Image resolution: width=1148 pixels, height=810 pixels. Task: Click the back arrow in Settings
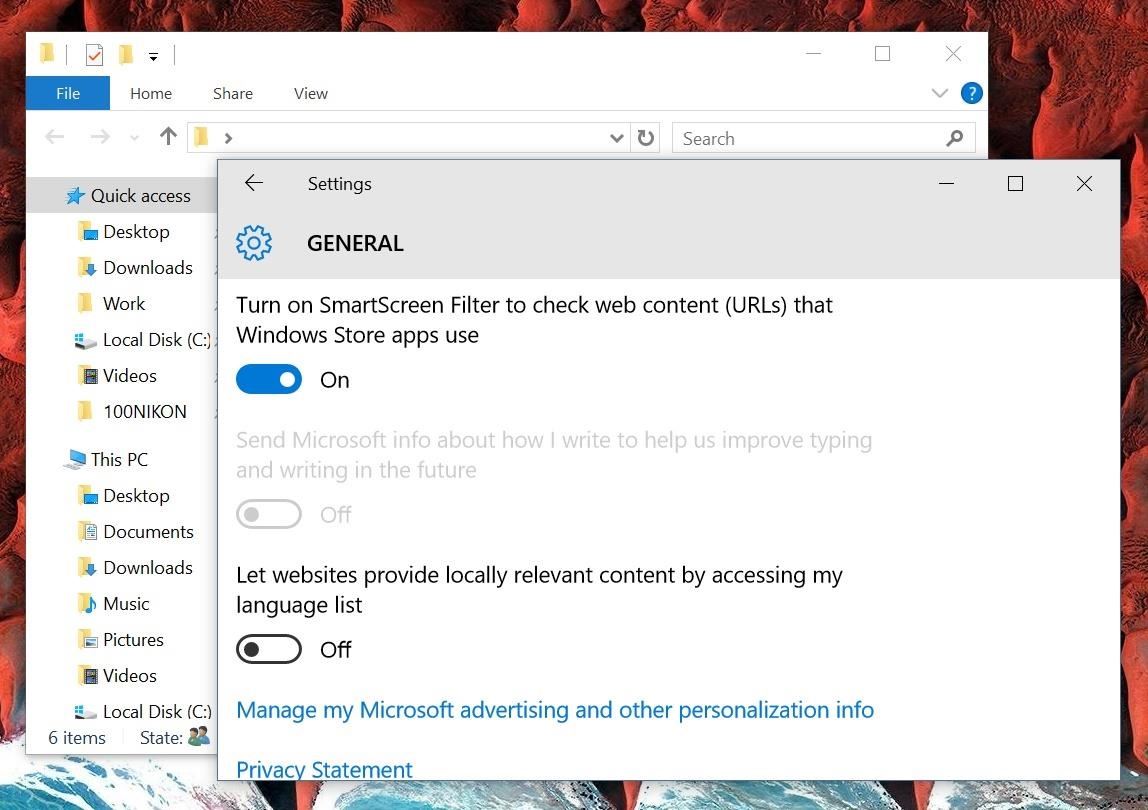pyautogui.click(x=254, y=183)
